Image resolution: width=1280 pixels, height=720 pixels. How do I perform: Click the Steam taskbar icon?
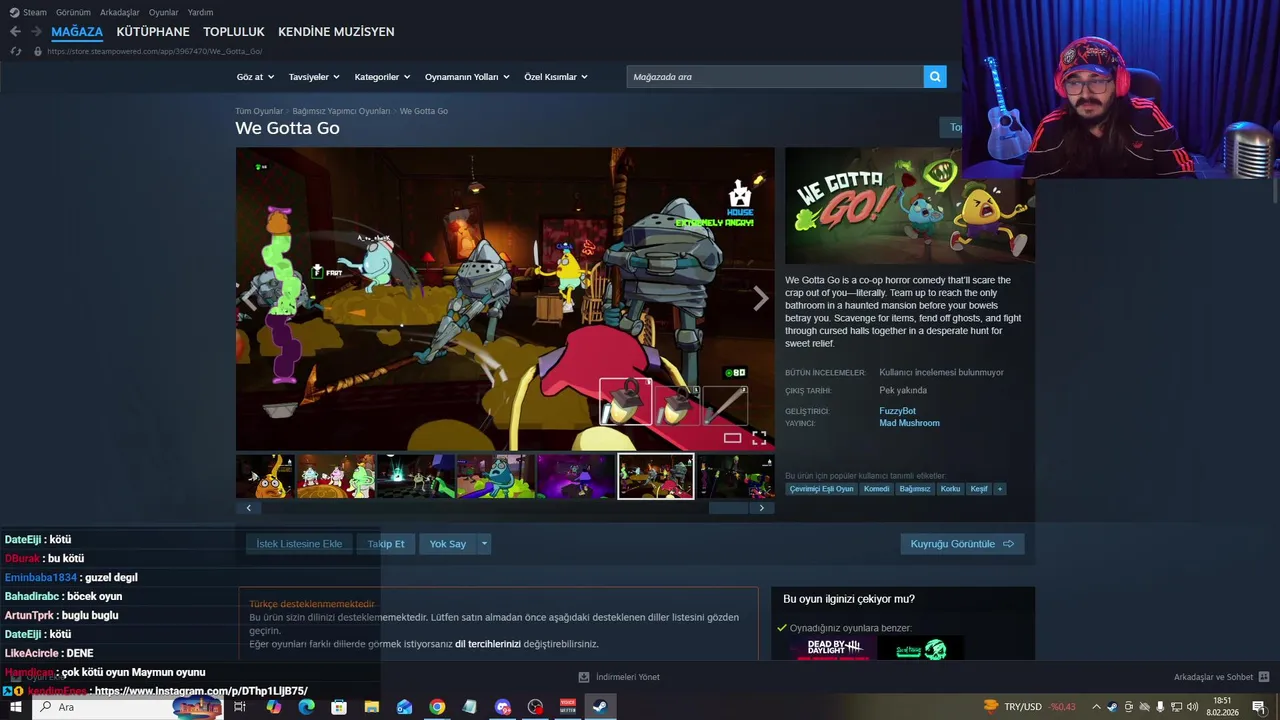coord(600,707)
